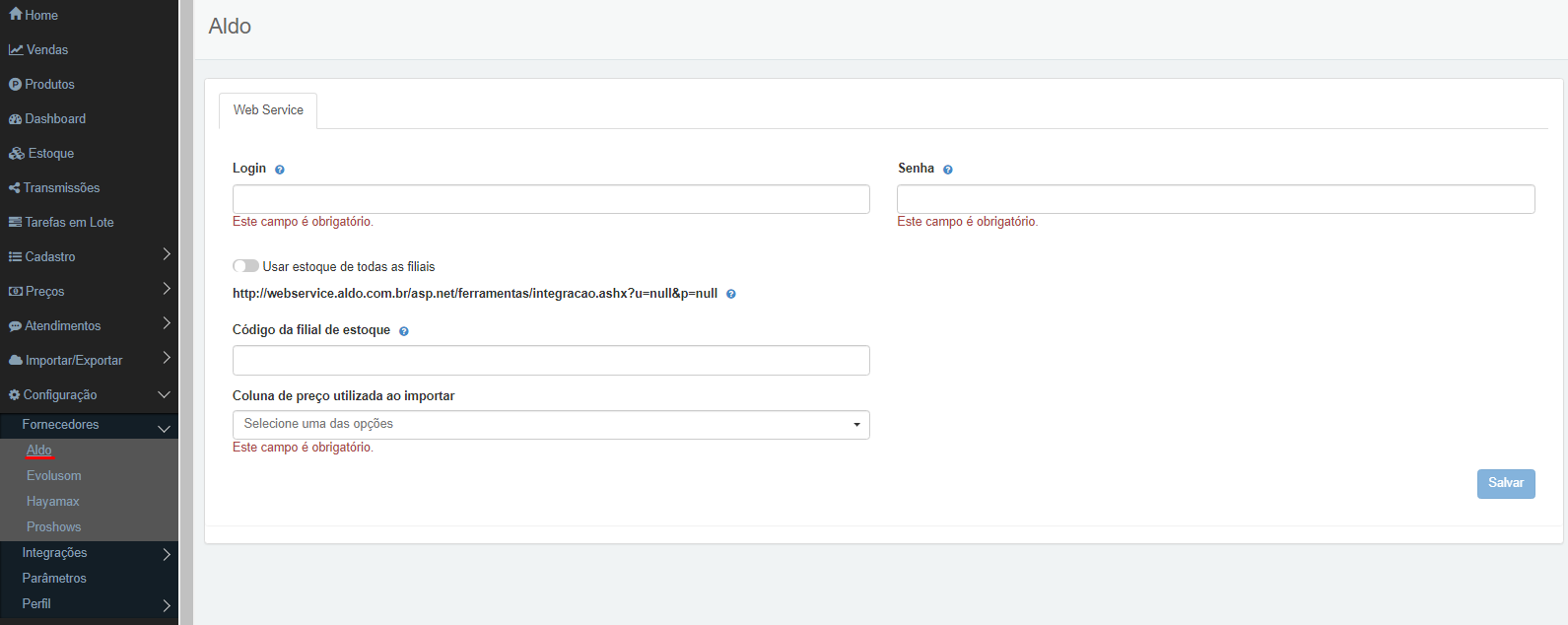Click the Produtos sidebar icon
The width and height of the screenshot is (1568, 625).
(x=15, y=85)
